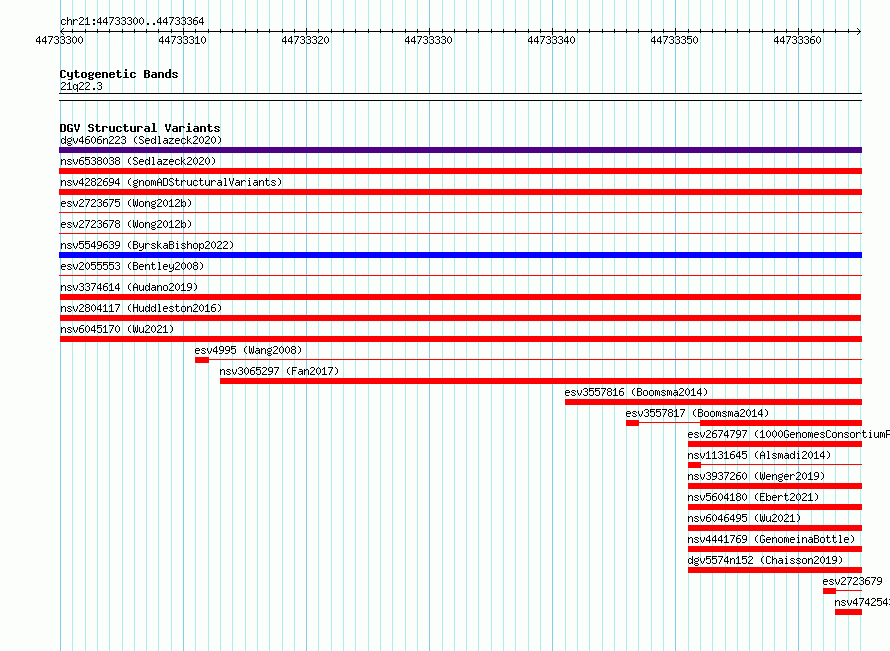
Task: Open the dgv5574n152 (Chaisson2019) variant
Action: [765, 560]
